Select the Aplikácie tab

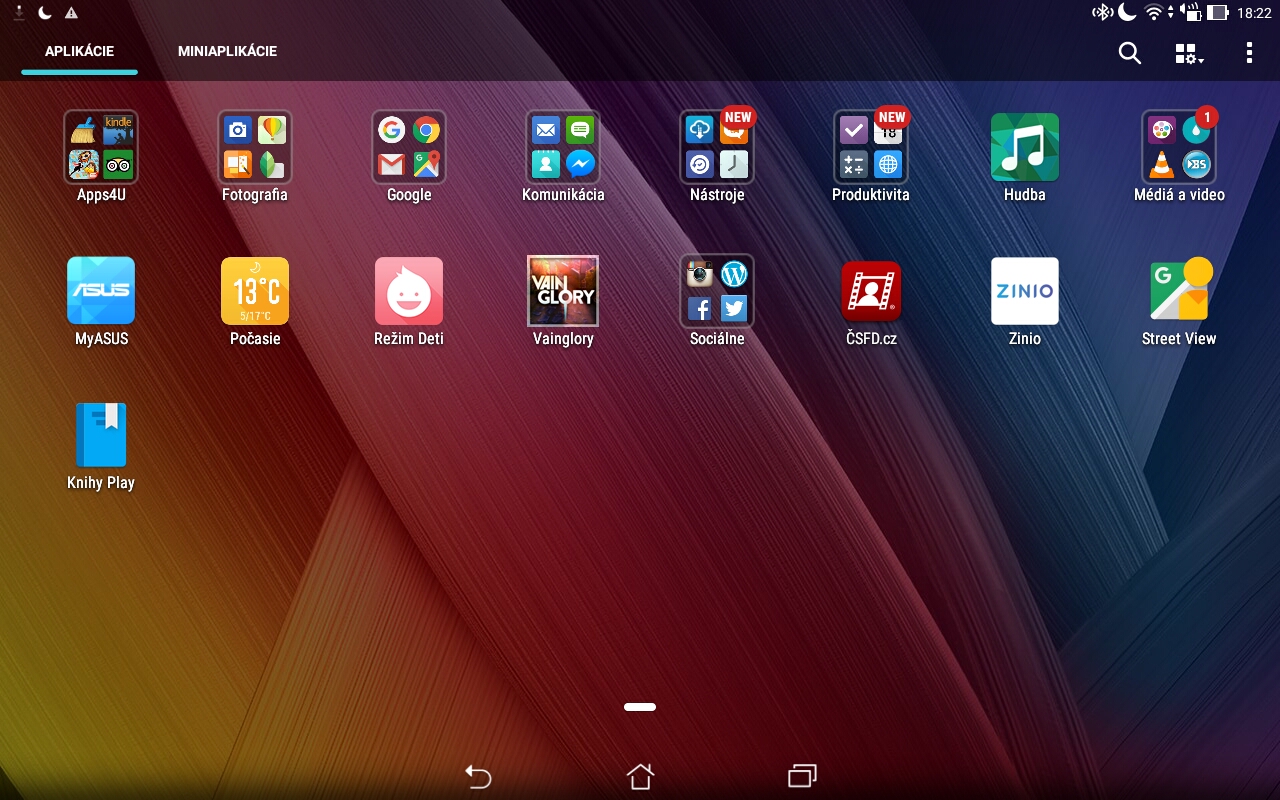[x=79, y=51]
